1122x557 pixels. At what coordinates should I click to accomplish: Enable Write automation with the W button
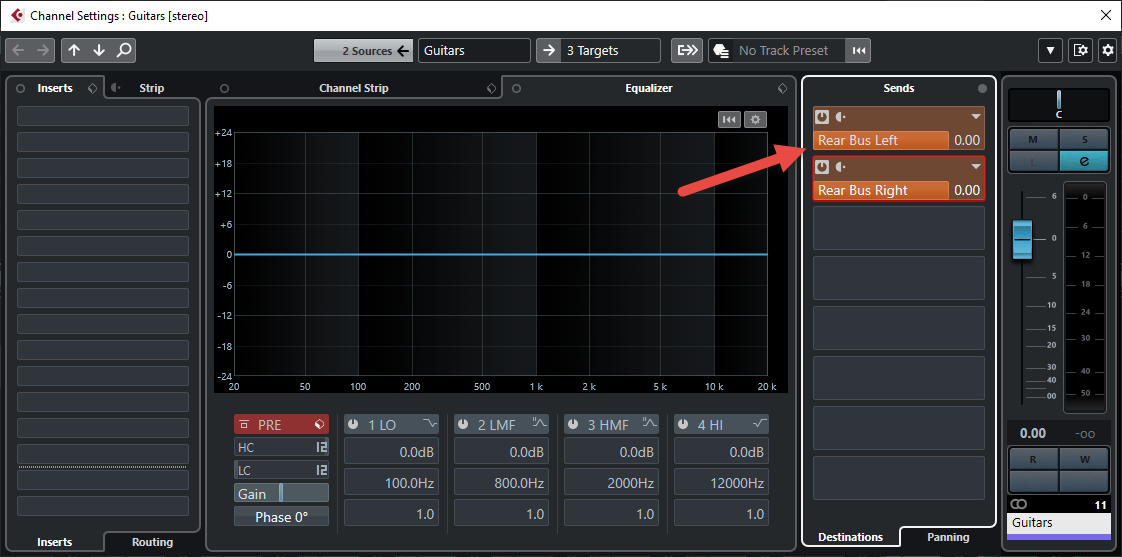coord(1084,460)
